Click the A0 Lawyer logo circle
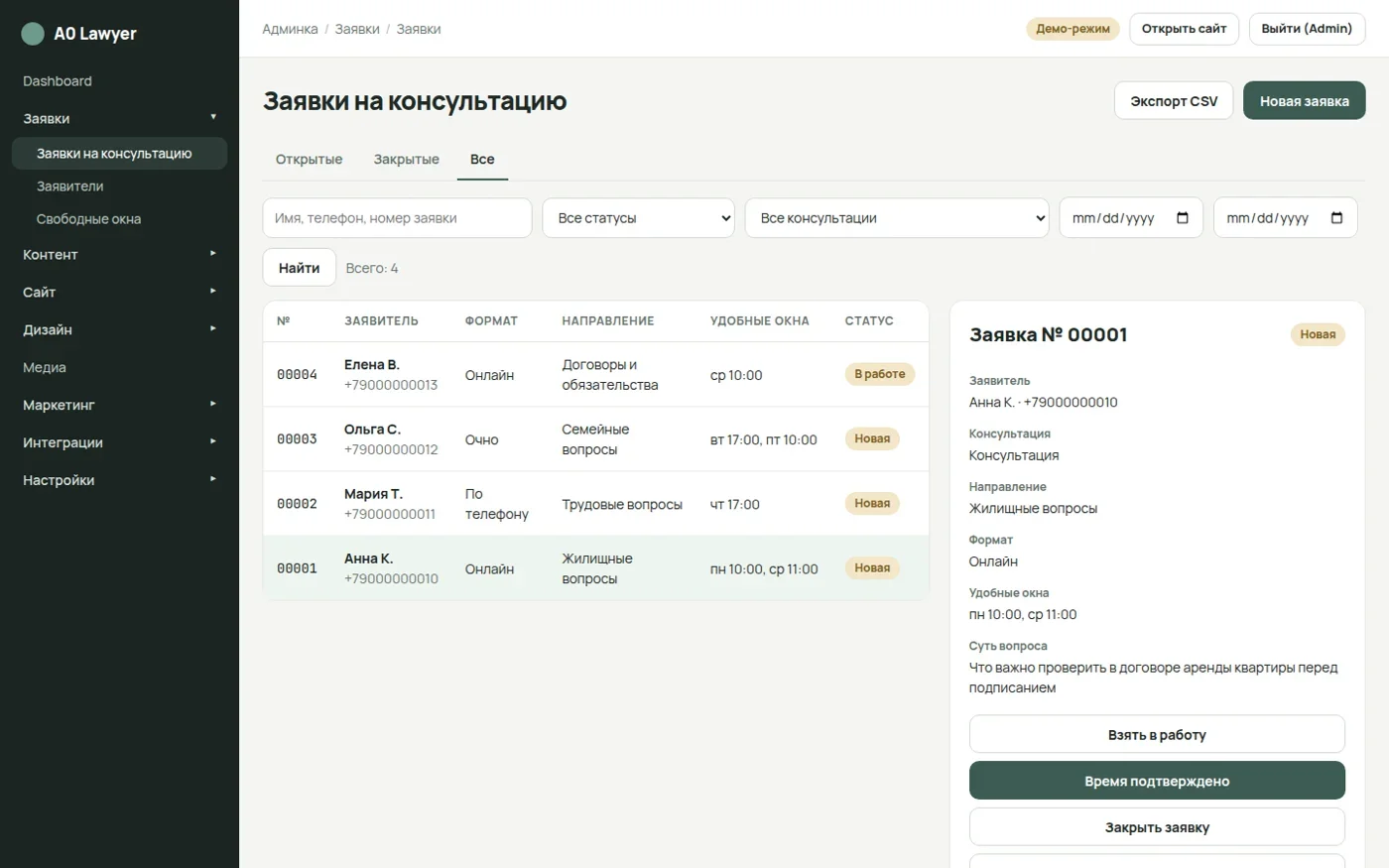Viewport: 1389px width, 868px height. point(33,34)
